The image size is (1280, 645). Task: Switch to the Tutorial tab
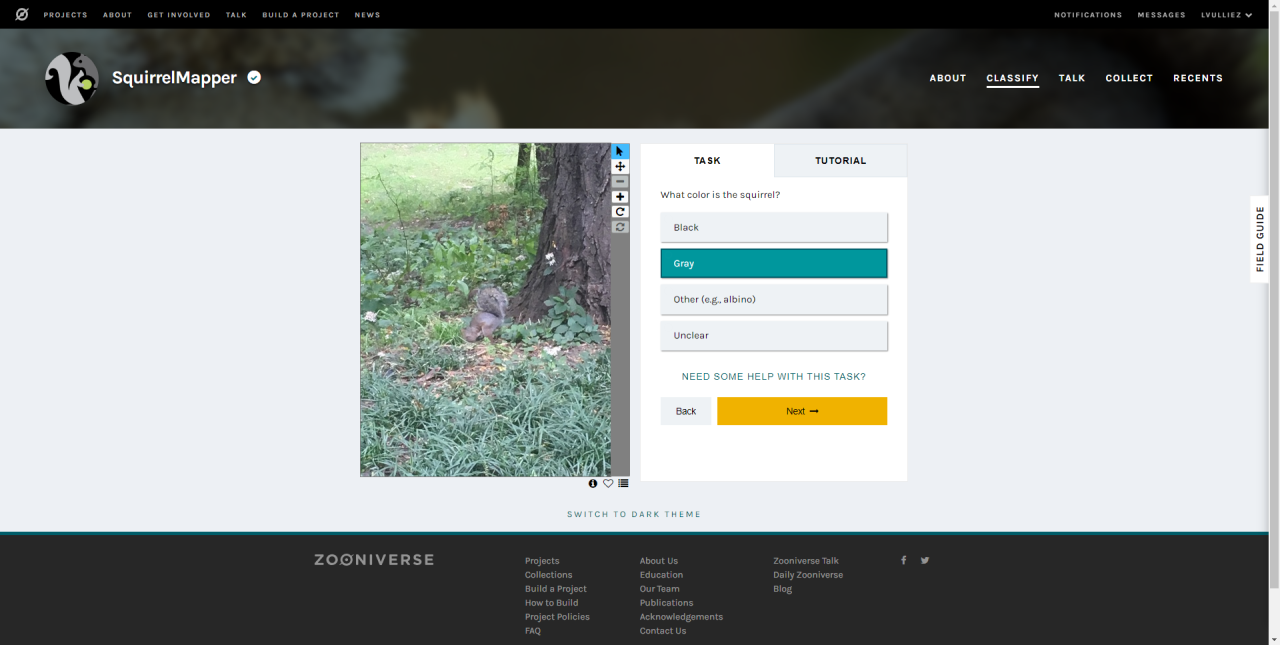(841, 160)
